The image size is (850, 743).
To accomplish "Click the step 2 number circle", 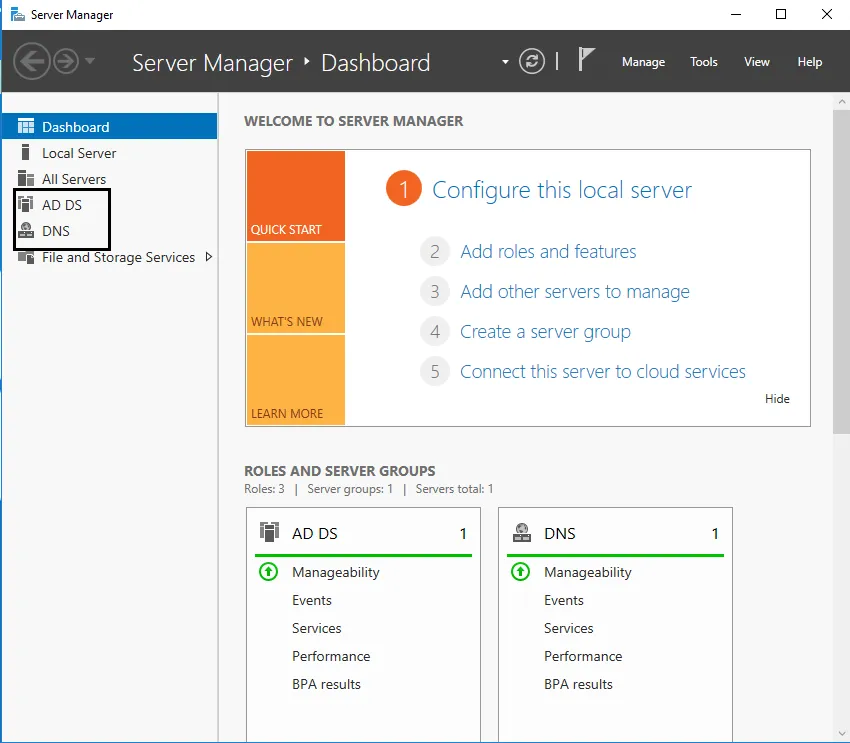I will 435,251.
